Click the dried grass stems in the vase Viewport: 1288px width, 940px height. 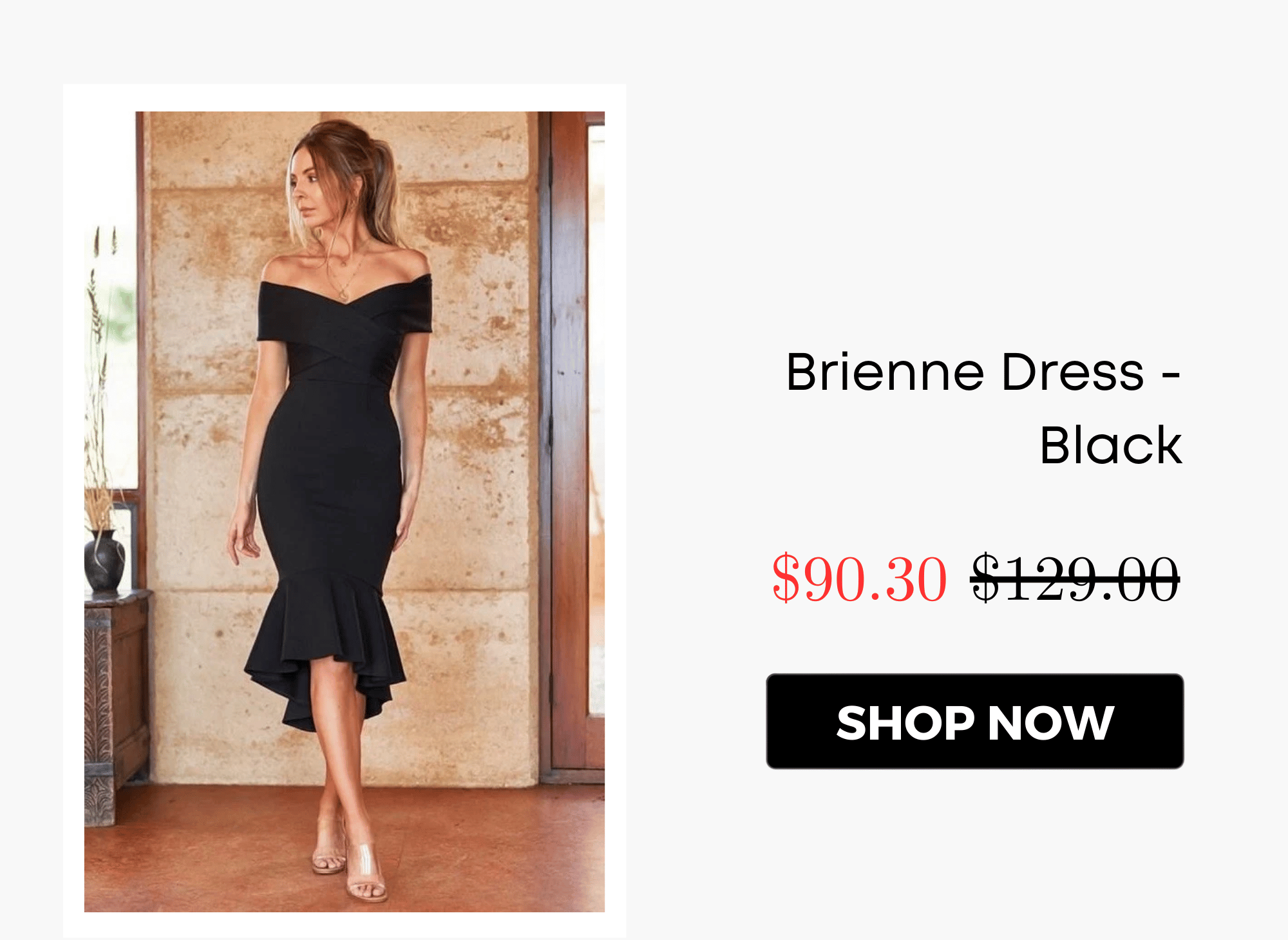click(101, 380)
